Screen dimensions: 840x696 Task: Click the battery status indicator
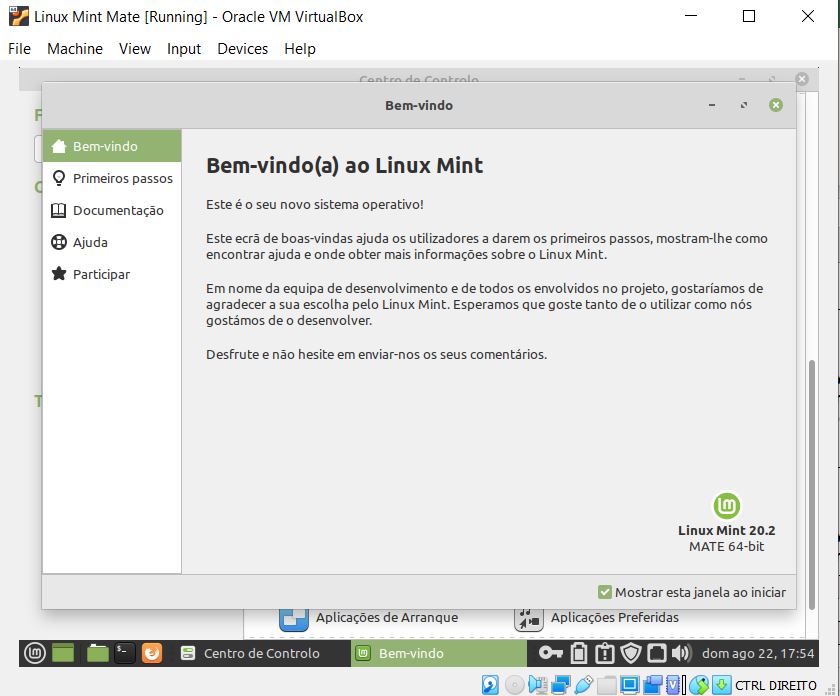click(x=578, y=653)
